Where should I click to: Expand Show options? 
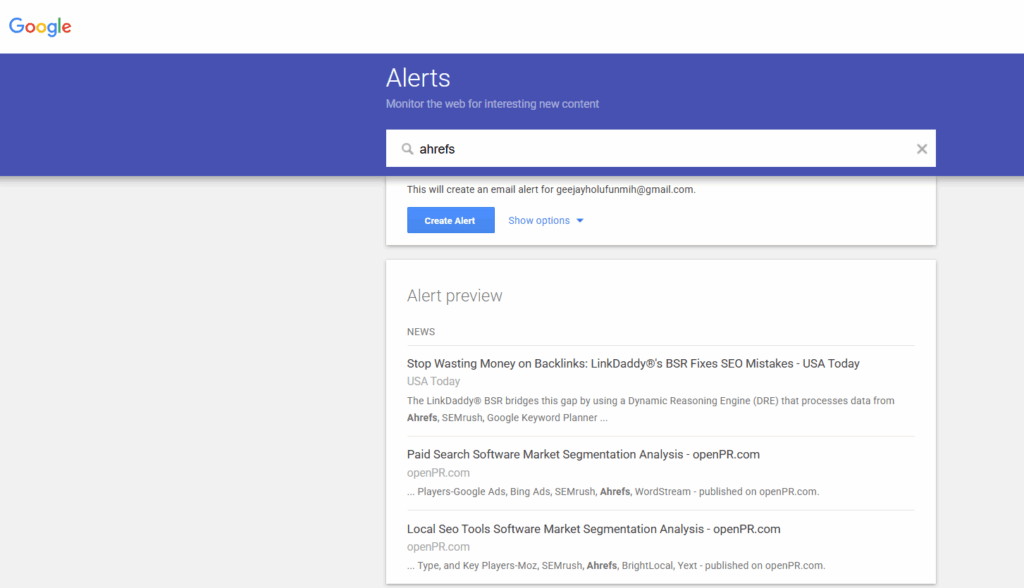click(545, 221)
